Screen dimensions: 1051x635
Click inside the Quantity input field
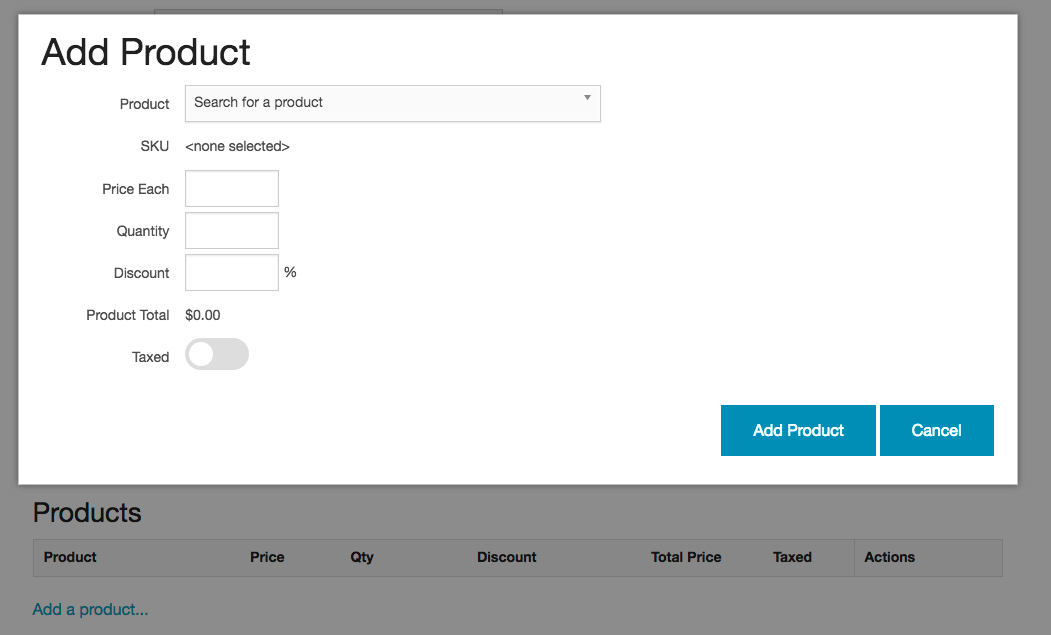point(231,230)
